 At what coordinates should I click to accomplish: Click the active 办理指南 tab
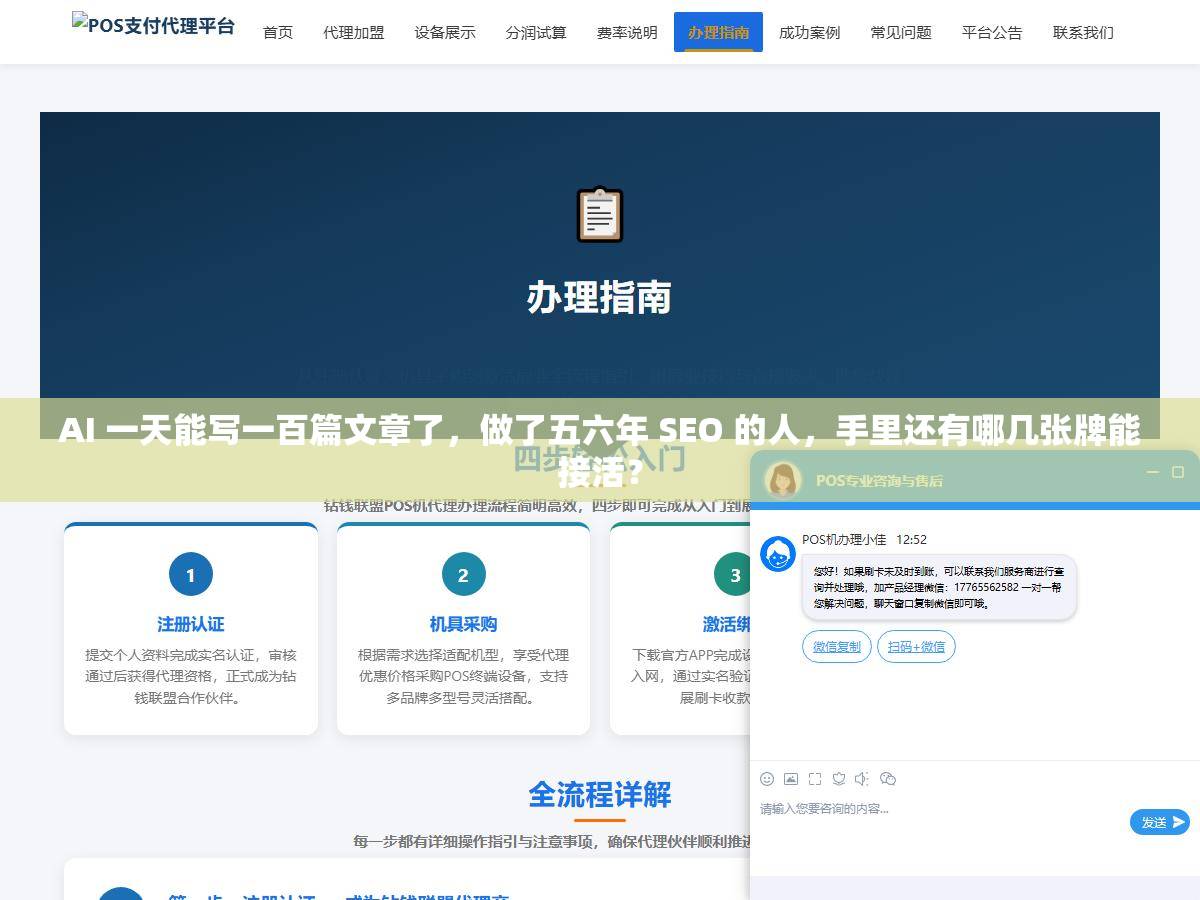(718, 32)
